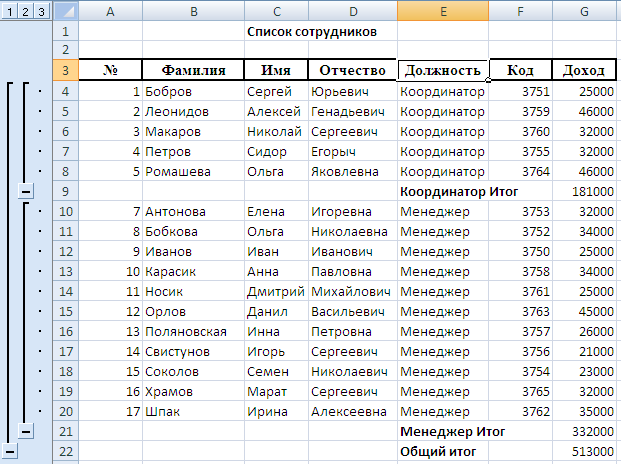
Task: Select column C header
Action: pyautogui.click(x=276, y=11)
